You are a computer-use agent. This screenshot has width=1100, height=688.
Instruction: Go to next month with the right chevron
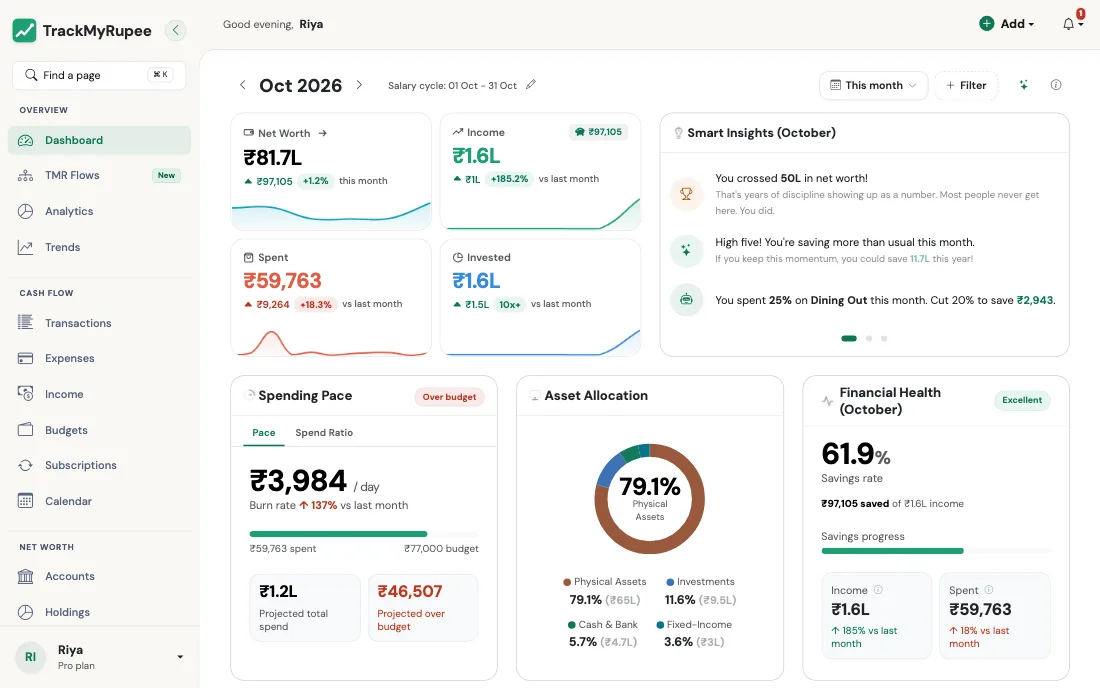click(359, 85)
